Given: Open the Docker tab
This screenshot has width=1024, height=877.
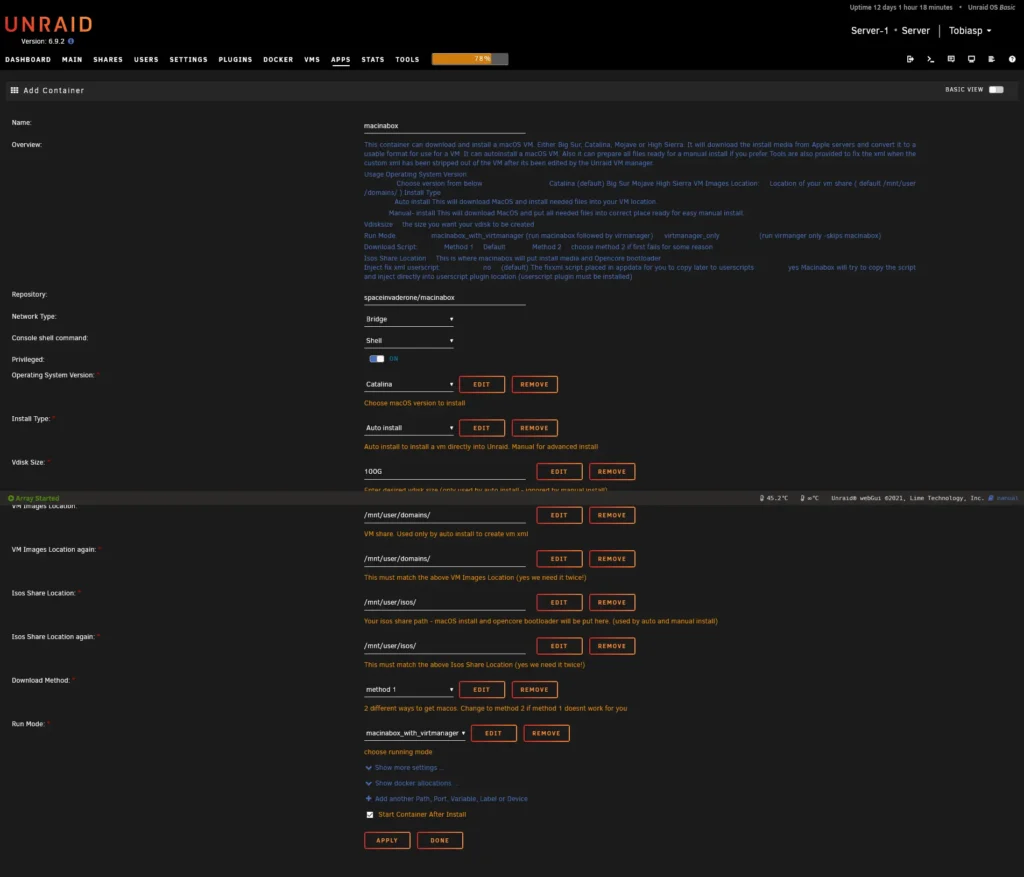Looking at the screenshot, I should (278, 59).
